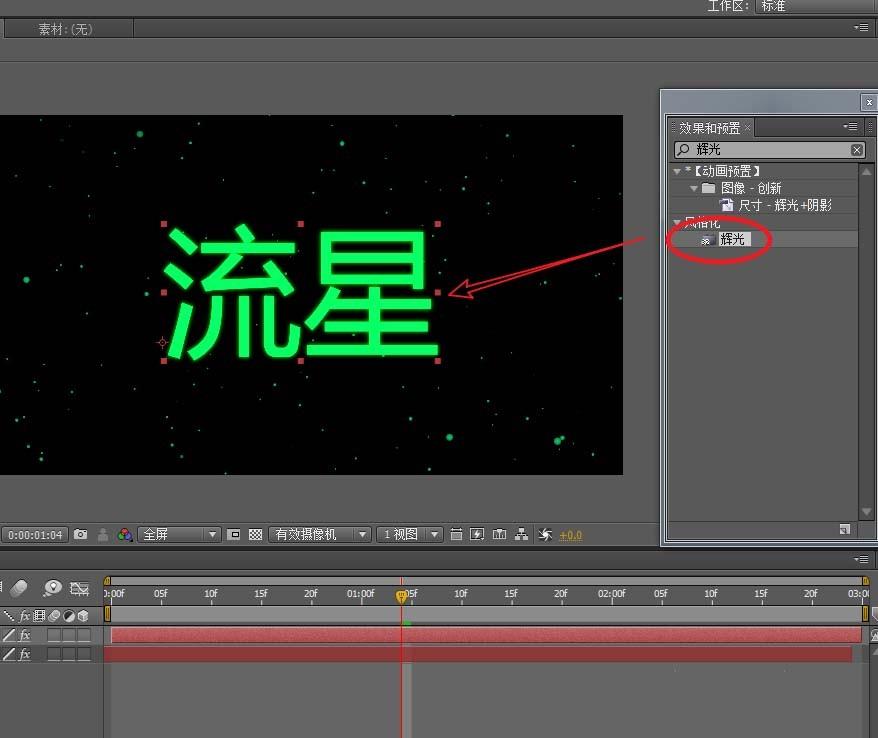Take a composition snapshot with the camera icon

click(81, 534)
